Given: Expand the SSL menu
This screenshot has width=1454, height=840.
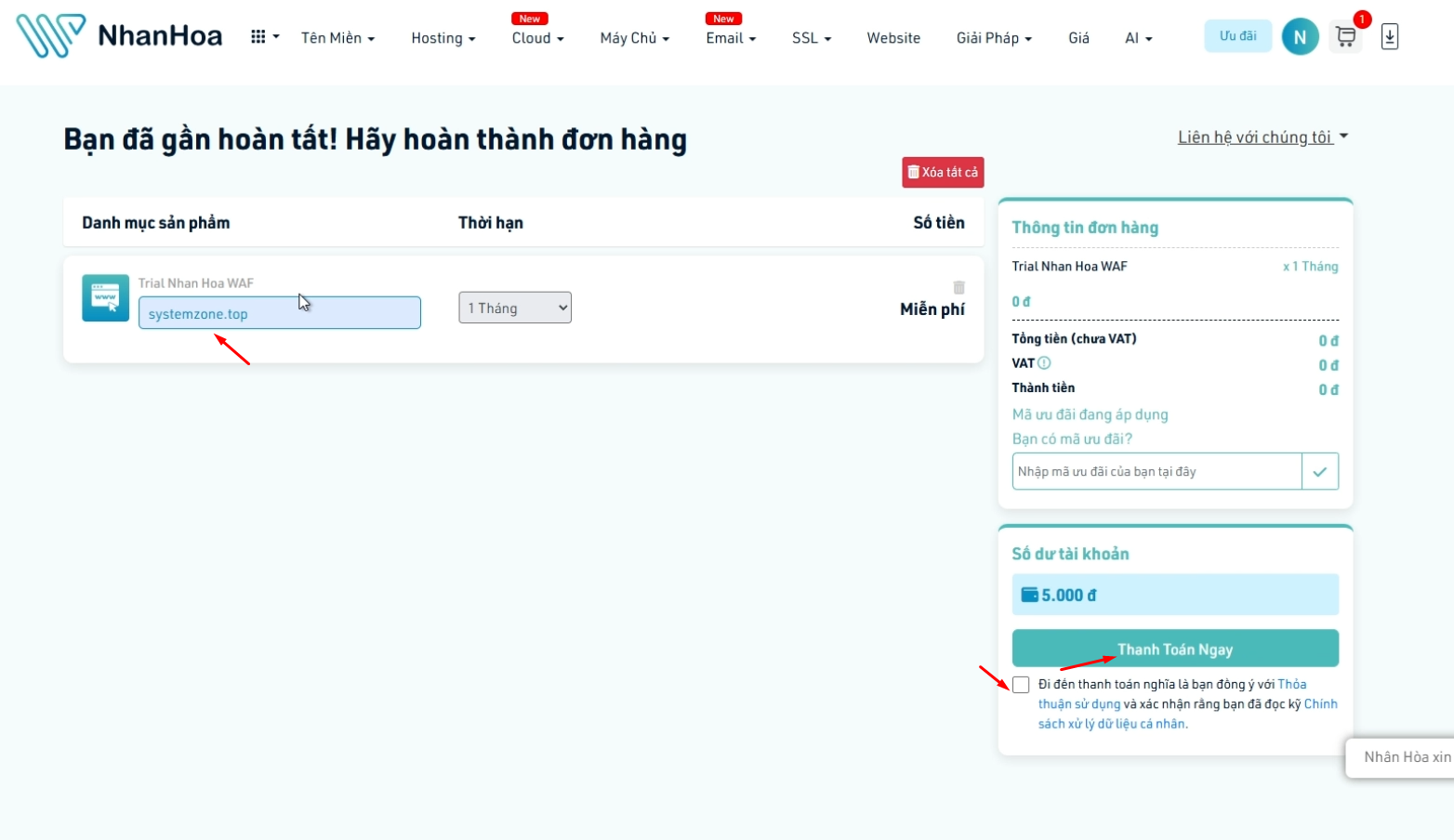Looking at the screenshot, I should coord(812,38).
